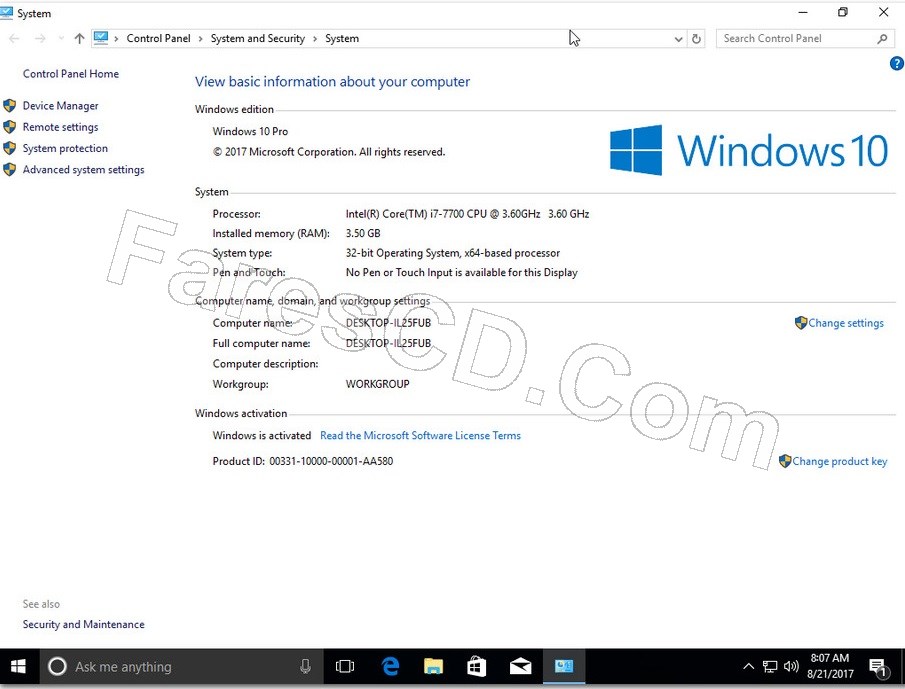Image resolution: width=905 pixels, height=689 pixels.
Task: Click the System window taskbar button
Action: (564, 667)
